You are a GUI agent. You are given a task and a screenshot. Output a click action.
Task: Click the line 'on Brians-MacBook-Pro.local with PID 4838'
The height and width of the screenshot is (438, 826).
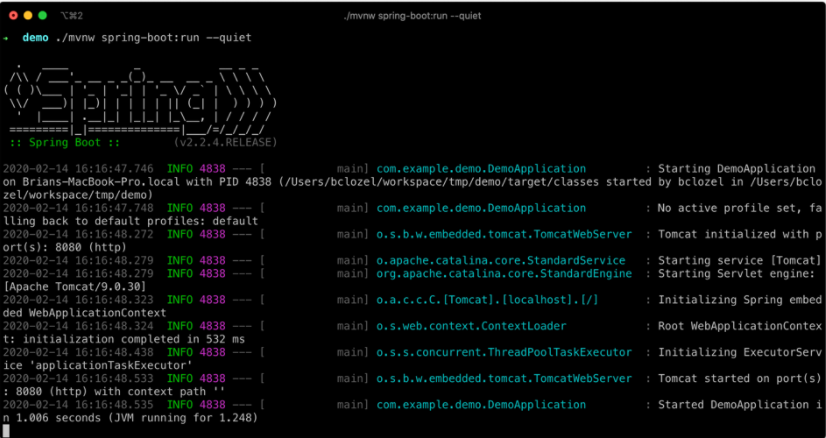pos(135,182)
